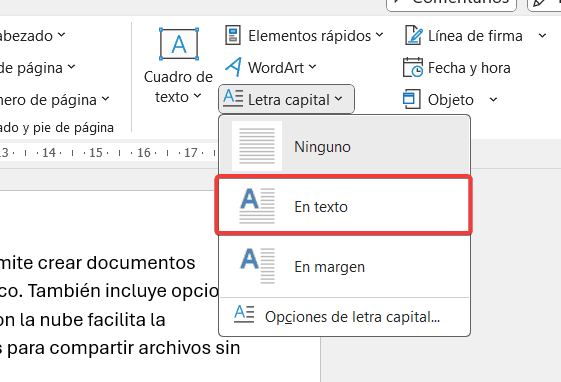Click the Letra capital button icon
Image resolution: width=561 pixels, height=382 pixels.
[x=233, y=98]
